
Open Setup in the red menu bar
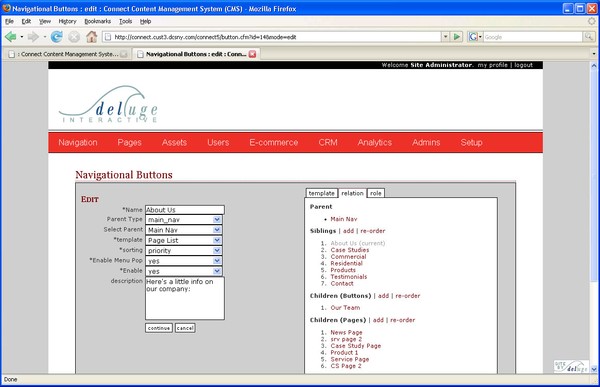tap(471, 142)
